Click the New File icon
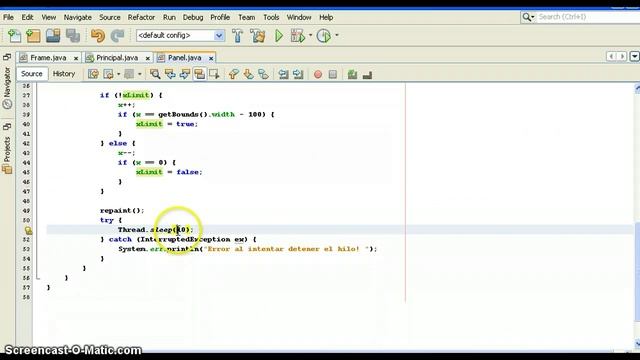Viewport: 640px width, 360px height. coord(14,36)
